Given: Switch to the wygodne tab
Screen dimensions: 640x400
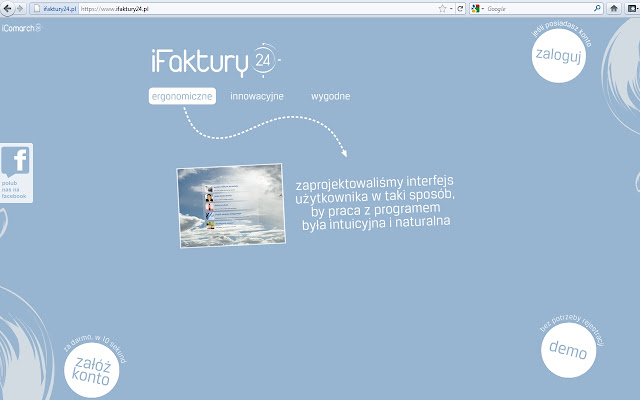Looking at the screenshot, I should 331,96.
